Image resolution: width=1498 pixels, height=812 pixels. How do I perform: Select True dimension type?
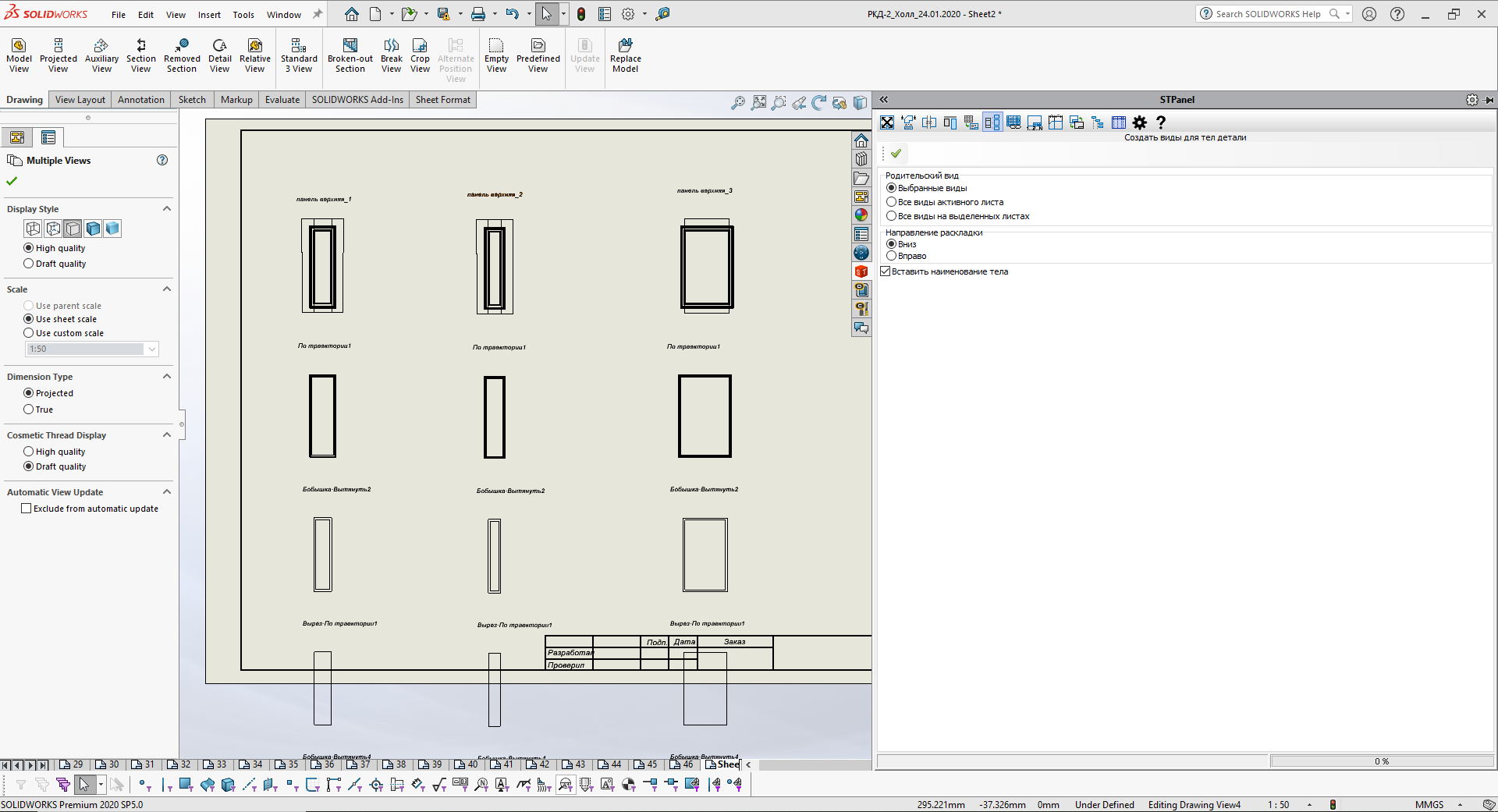click(x=29, y=410)
